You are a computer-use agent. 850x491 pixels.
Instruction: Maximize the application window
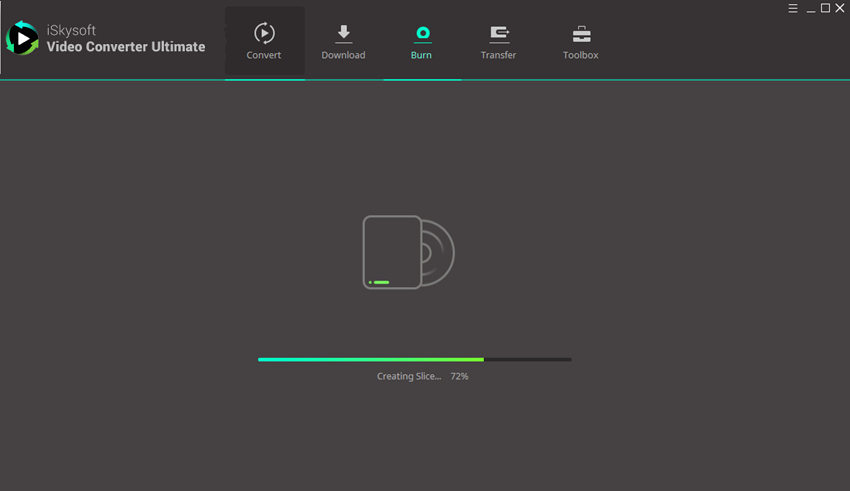click(x=825, y=8)
